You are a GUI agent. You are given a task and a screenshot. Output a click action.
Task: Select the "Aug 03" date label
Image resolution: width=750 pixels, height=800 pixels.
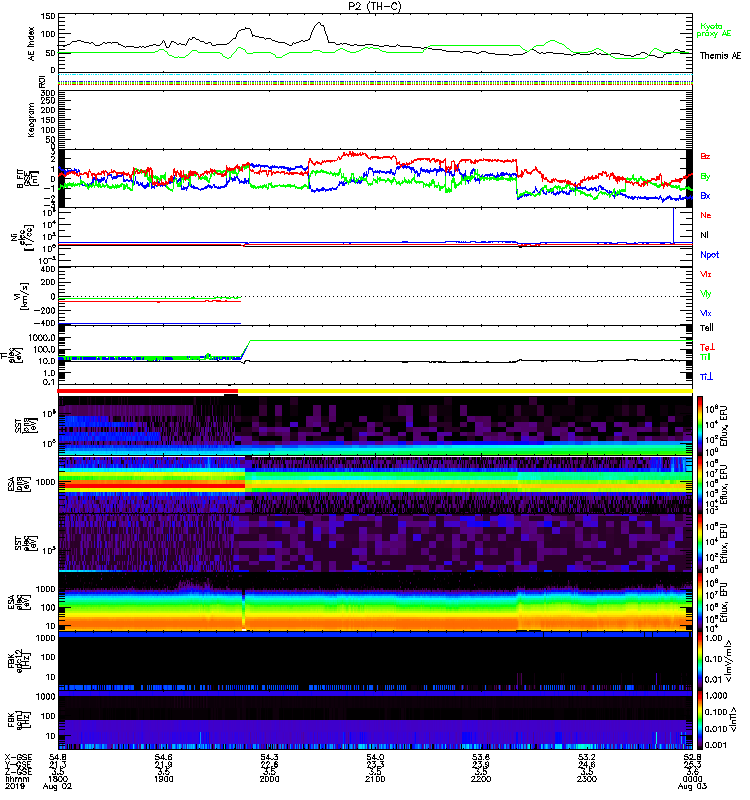click(x=692, y=786)
